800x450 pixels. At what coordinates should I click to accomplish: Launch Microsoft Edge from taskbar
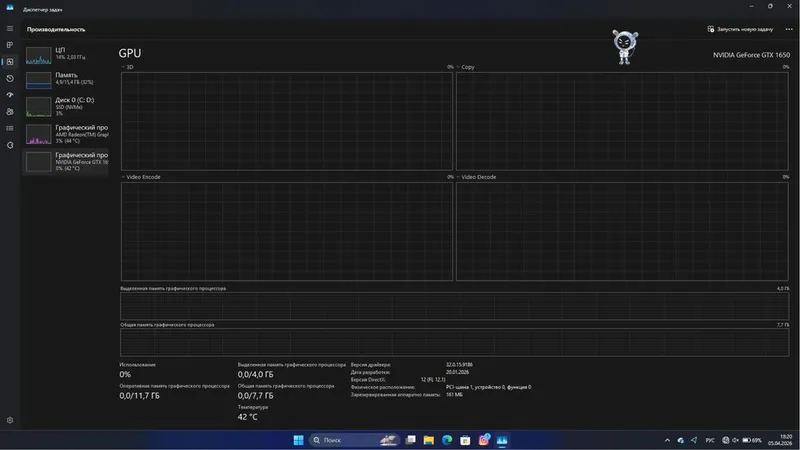[x=447, y=440]
